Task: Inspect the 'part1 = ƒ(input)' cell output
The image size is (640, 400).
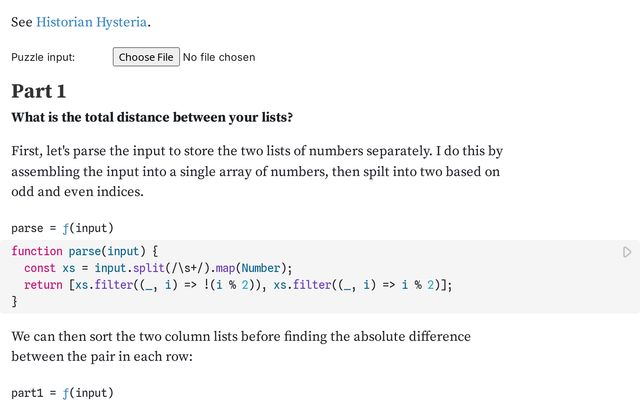Action: [x=62, y=392]
